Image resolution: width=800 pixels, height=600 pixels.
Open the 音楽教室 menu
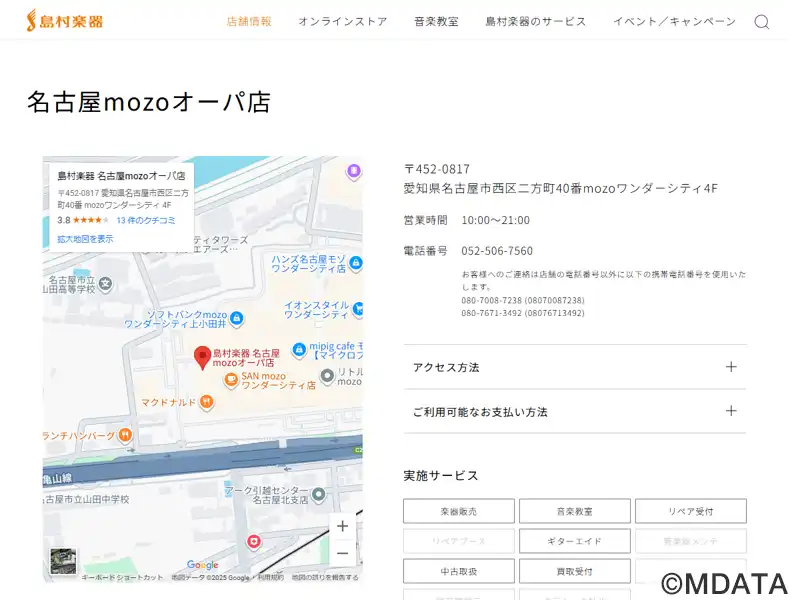tap(436, 21)
